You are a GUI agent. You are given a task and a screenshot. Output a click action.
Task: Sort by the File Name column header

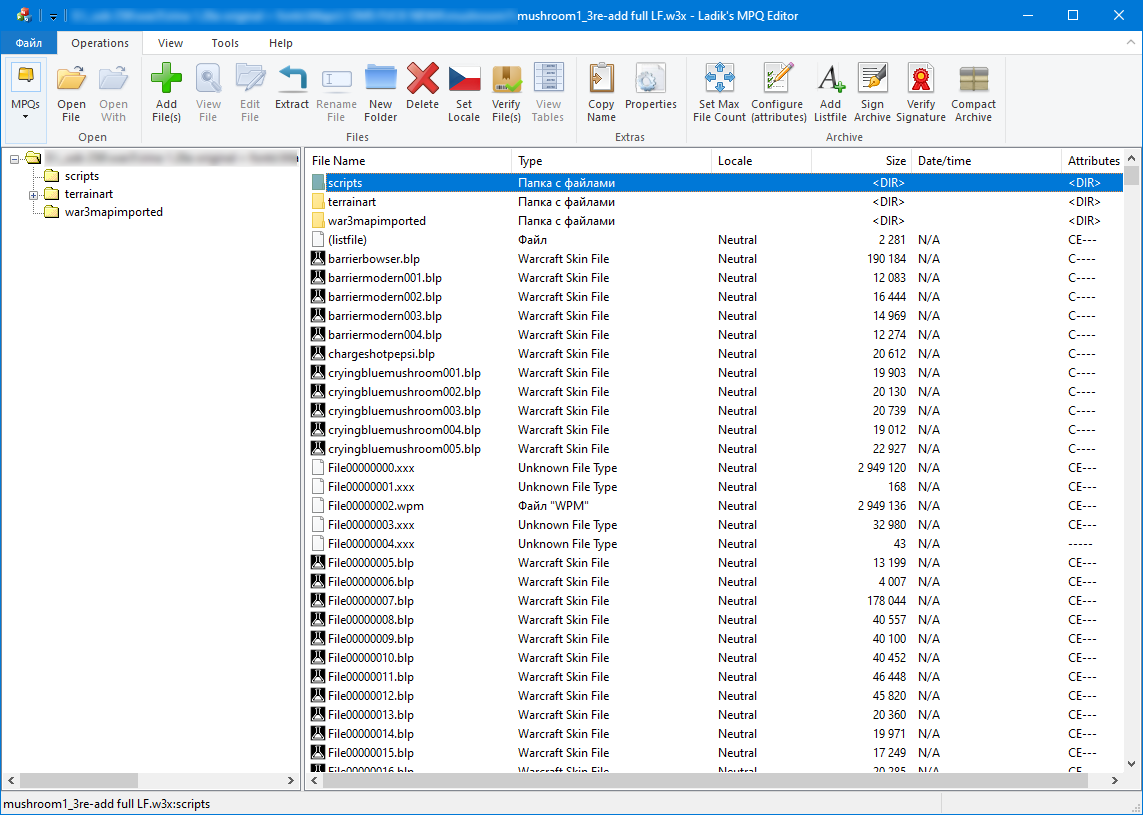tap(409, 161)
